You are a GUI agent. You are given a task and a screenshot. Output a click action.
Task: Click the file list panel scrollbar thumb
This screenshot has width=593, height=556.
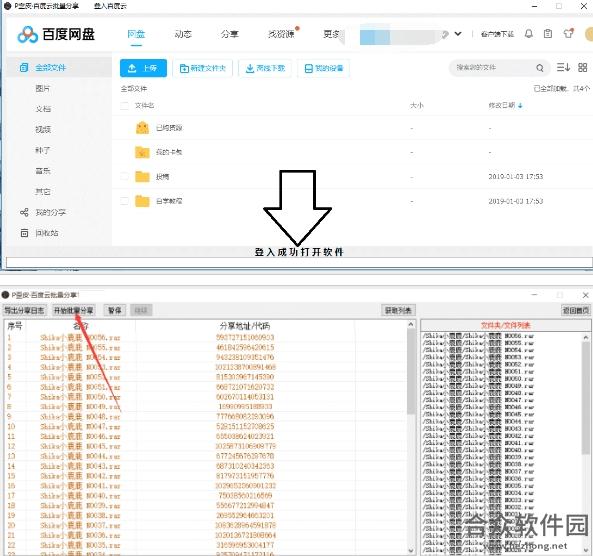586,398
